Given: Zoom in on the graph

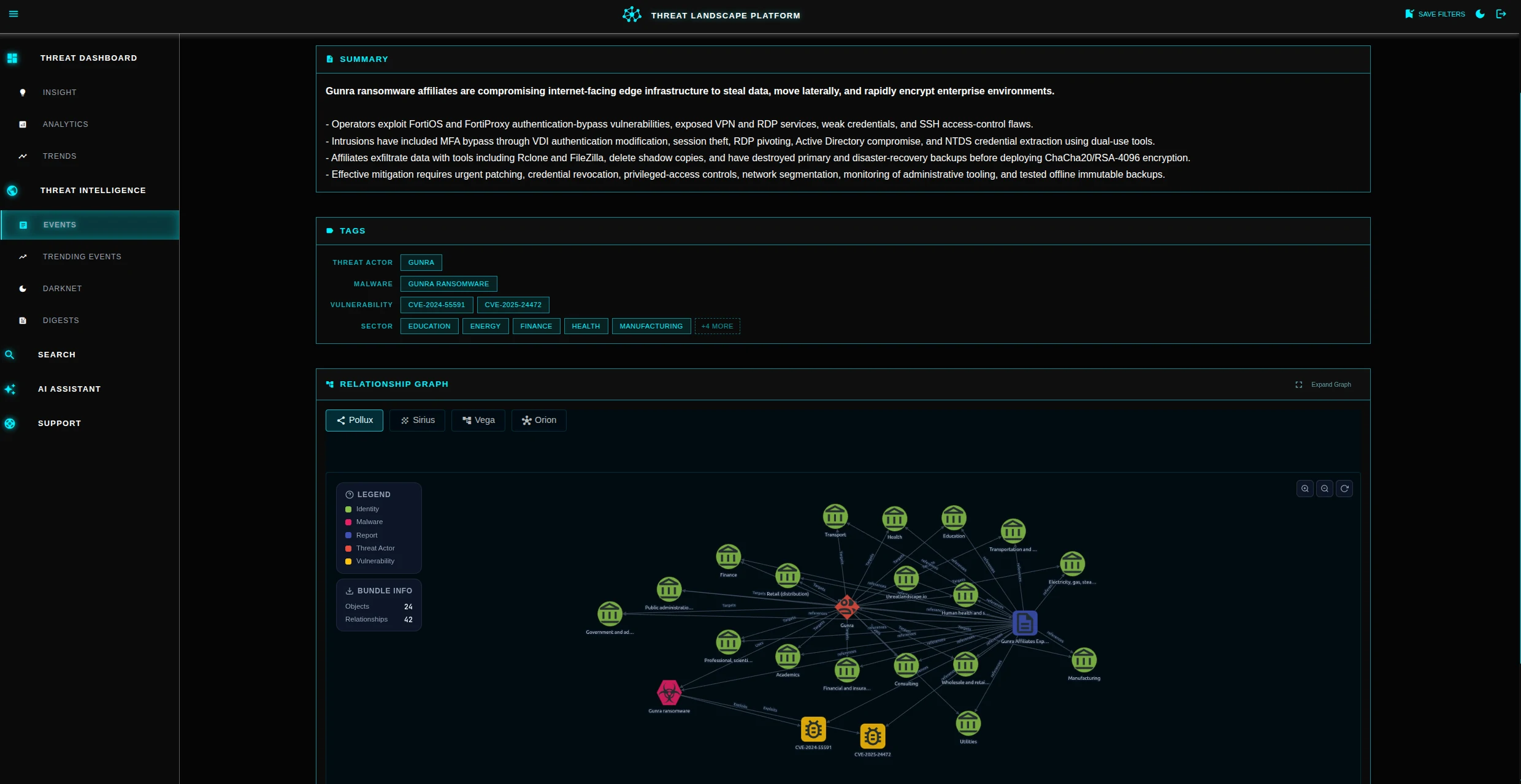Looking at the screenshot, I should pos(1305,489).
